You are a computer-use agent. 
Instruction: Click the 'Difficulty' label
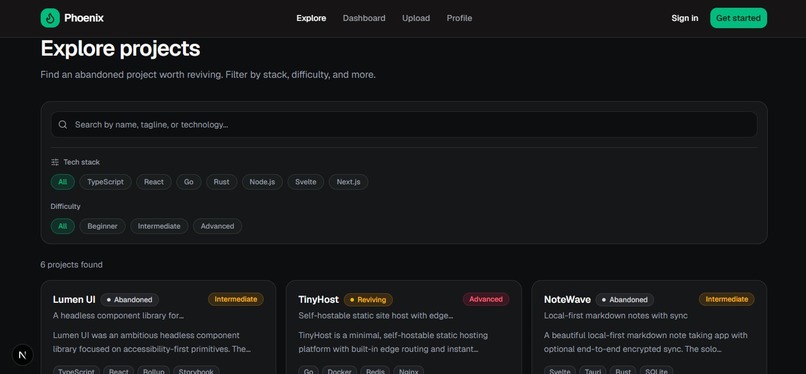(65, 206)
